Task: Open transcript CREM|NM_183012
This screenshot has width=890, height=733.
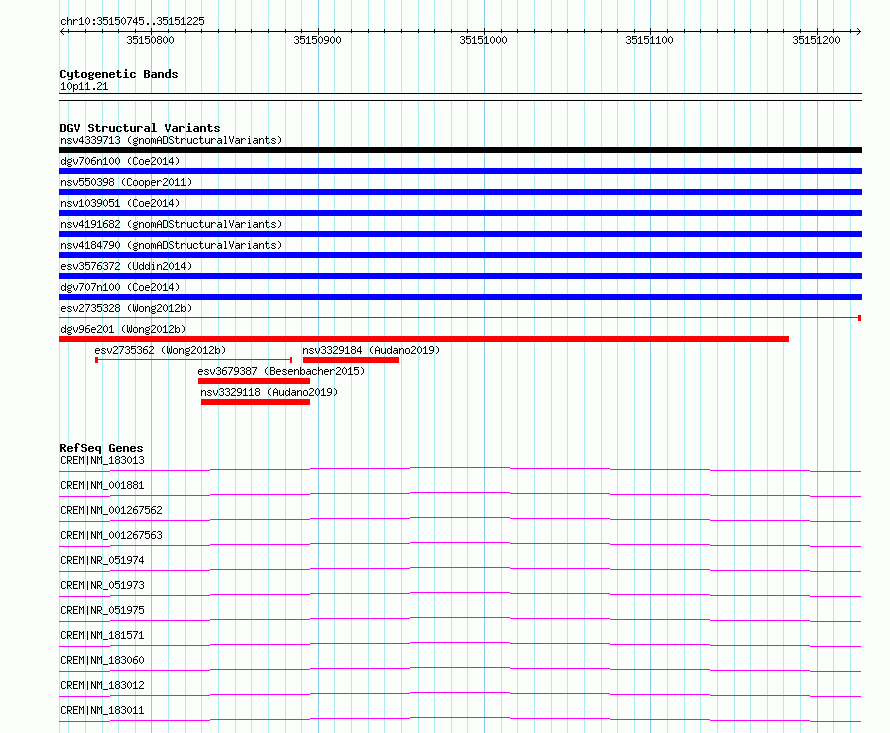Action: pyautogui.click(x=102, y=685)
